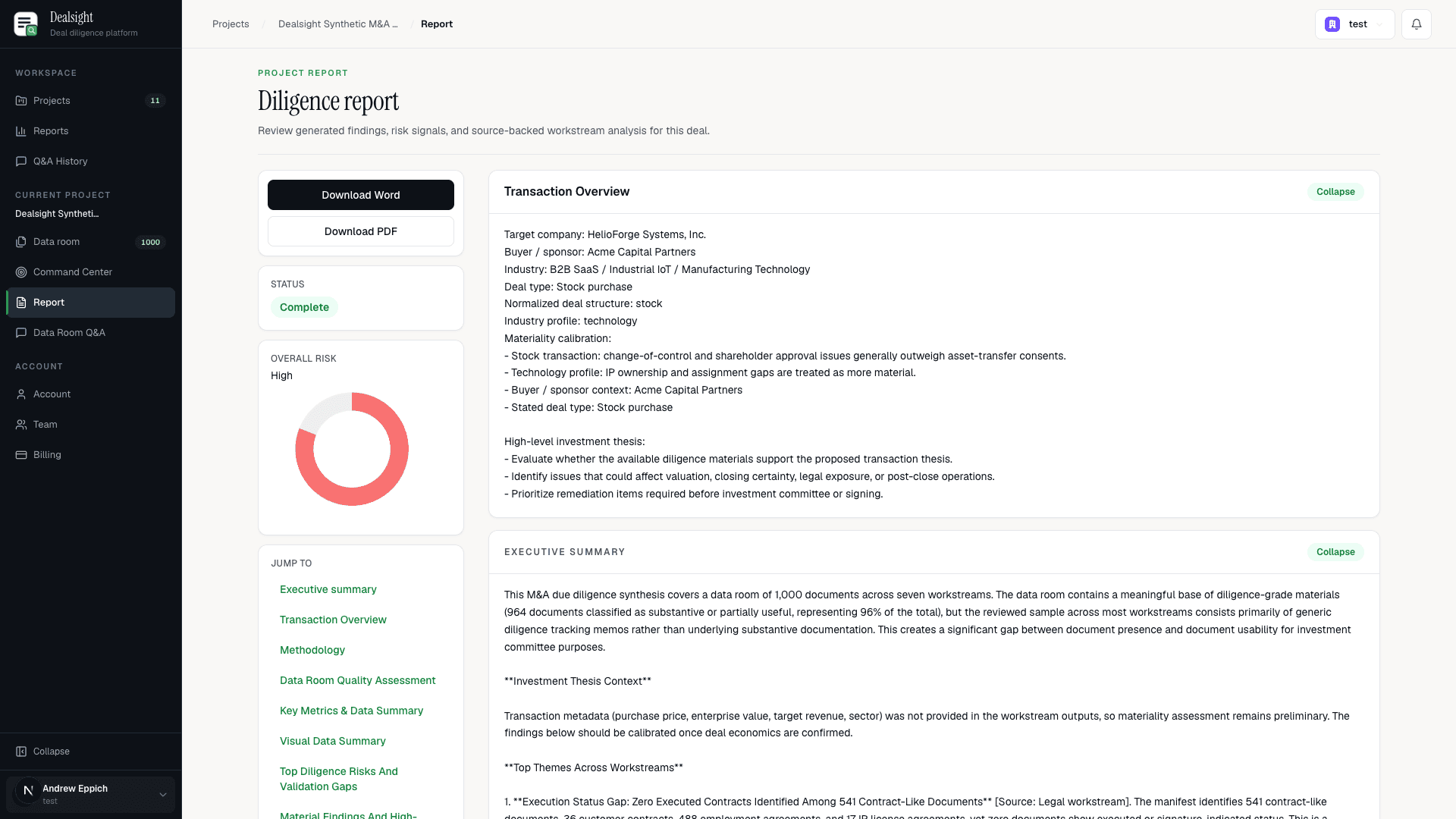Screen dimensions: 1456x819
Task: Jump to Executive summary
Action: [328, 589]
